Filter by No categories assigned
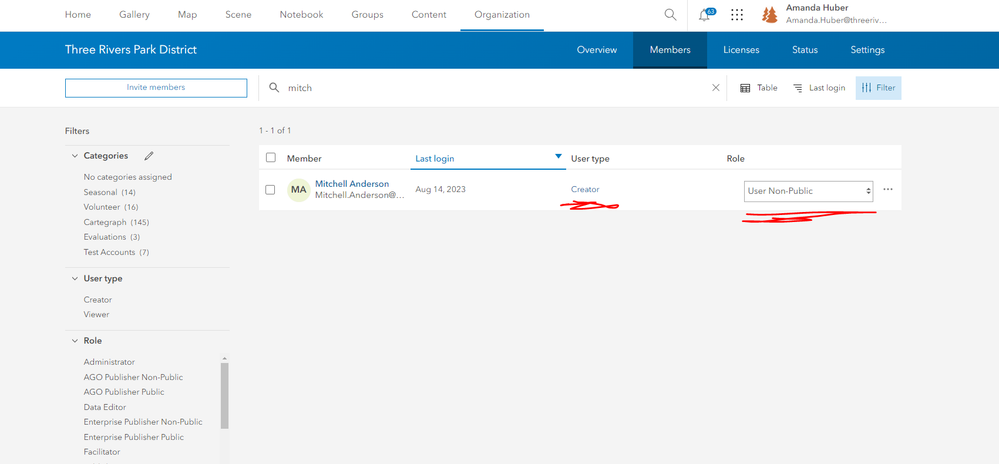Screen dimensions: 999x464 point(127,177)
